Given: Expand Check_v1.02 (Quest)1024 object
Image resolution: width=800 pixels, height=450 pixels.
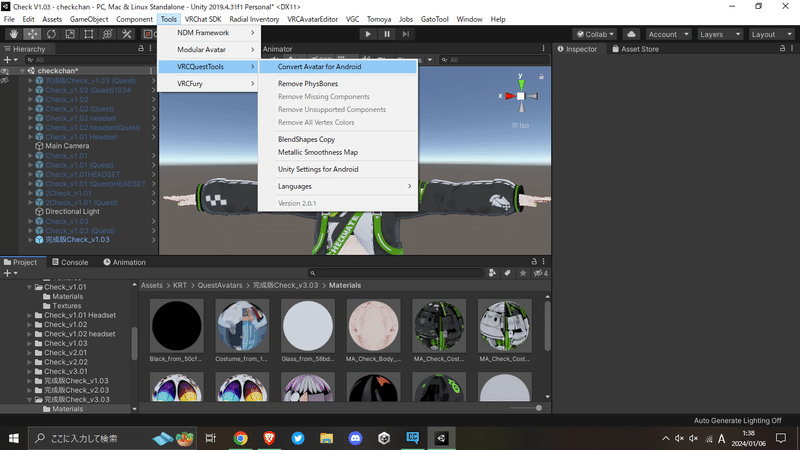Looking at the screenshot, I should (31, 90).
